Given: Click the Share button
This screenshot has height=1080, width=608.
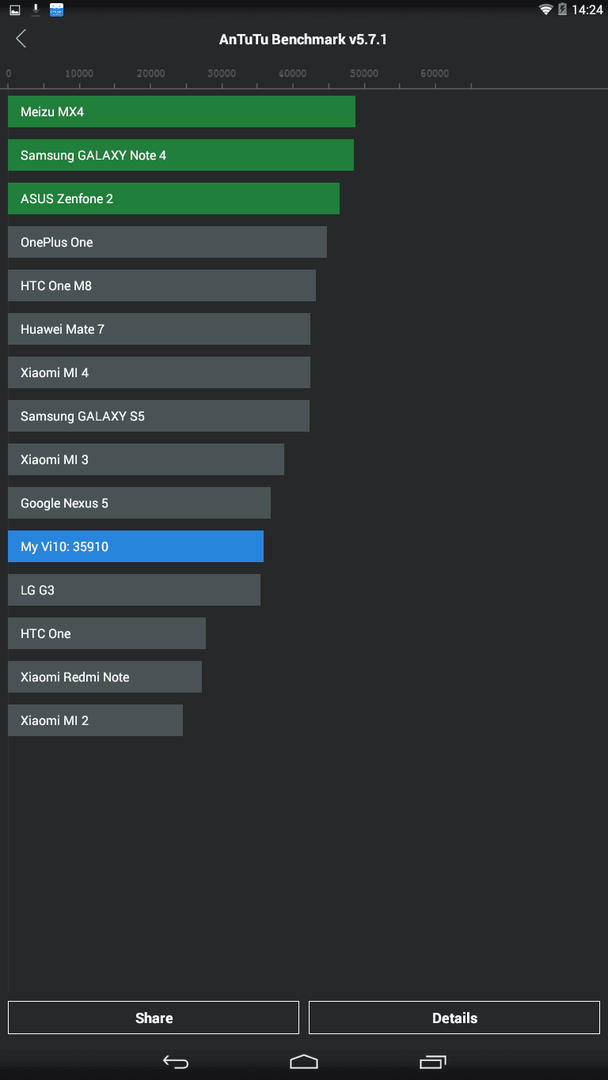Looking at the screenshot, I should click(x=154, y=1017).
